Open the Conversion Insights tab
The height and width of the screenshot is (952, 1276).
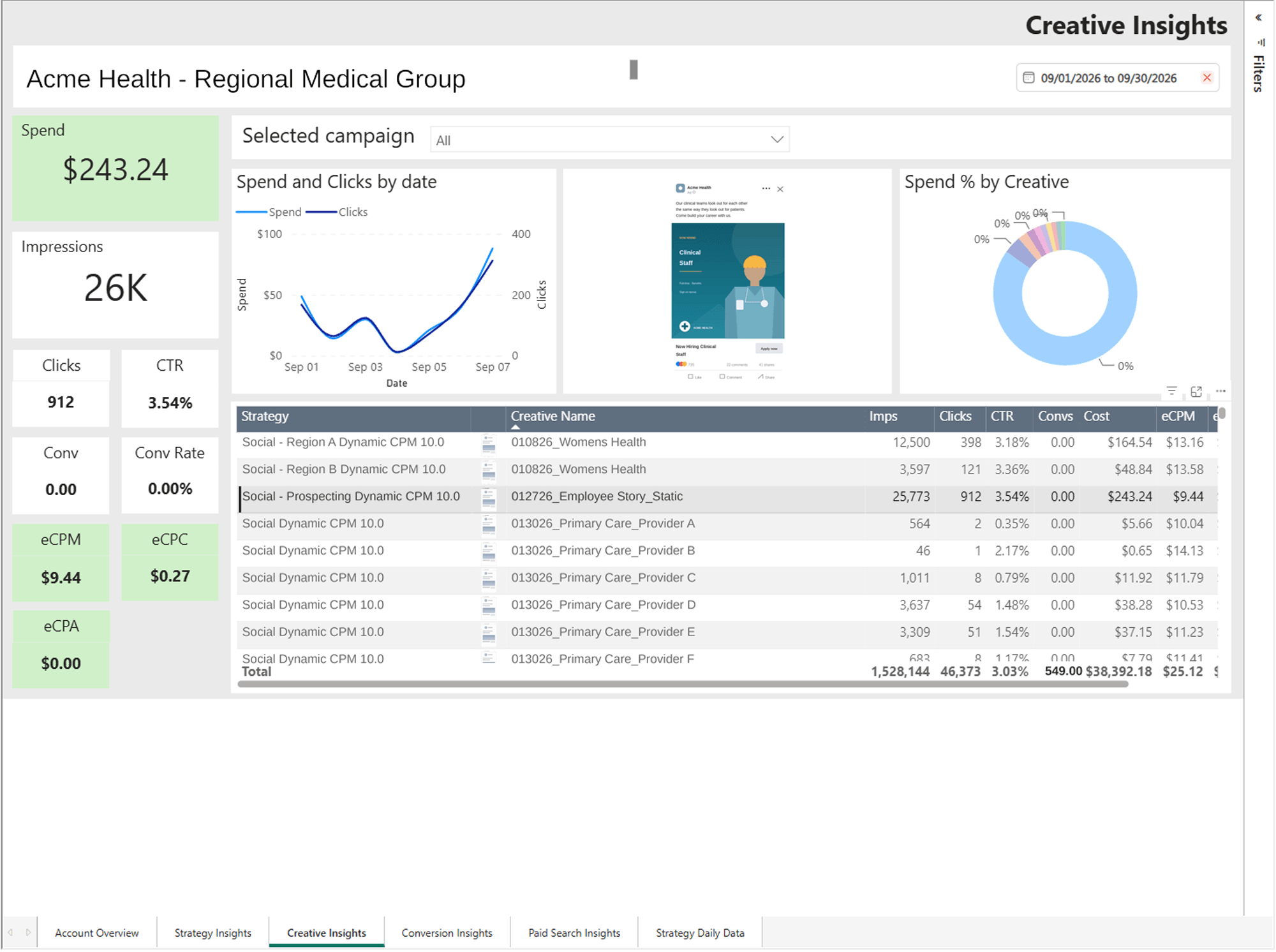[x=447, y=933]
